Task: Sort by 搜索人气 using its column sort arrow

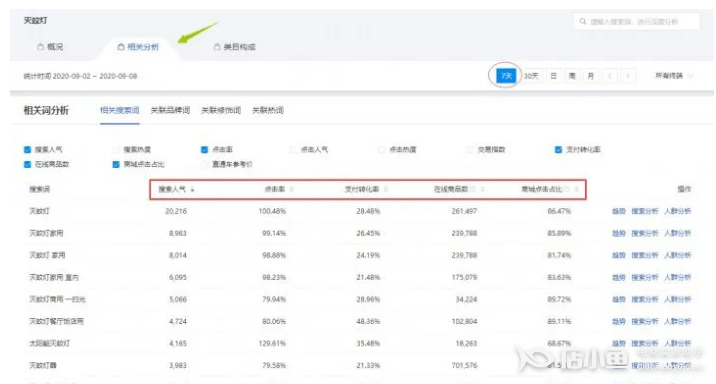Action: (193, 189)
